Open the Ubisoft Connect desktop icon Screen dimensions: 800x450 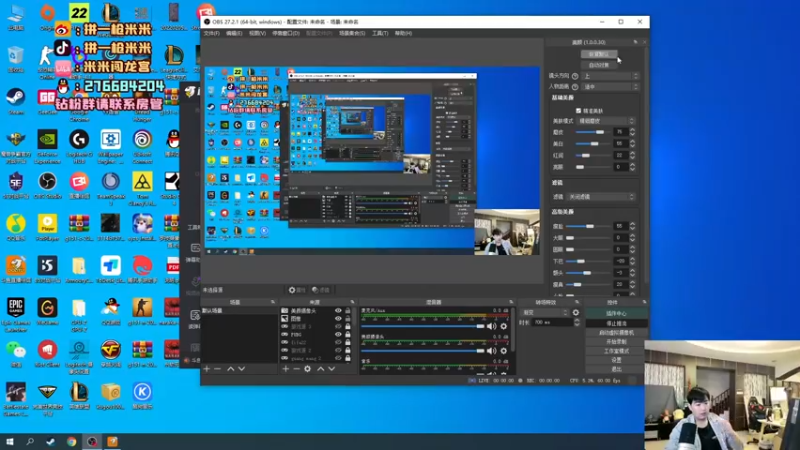pos(142,146)
